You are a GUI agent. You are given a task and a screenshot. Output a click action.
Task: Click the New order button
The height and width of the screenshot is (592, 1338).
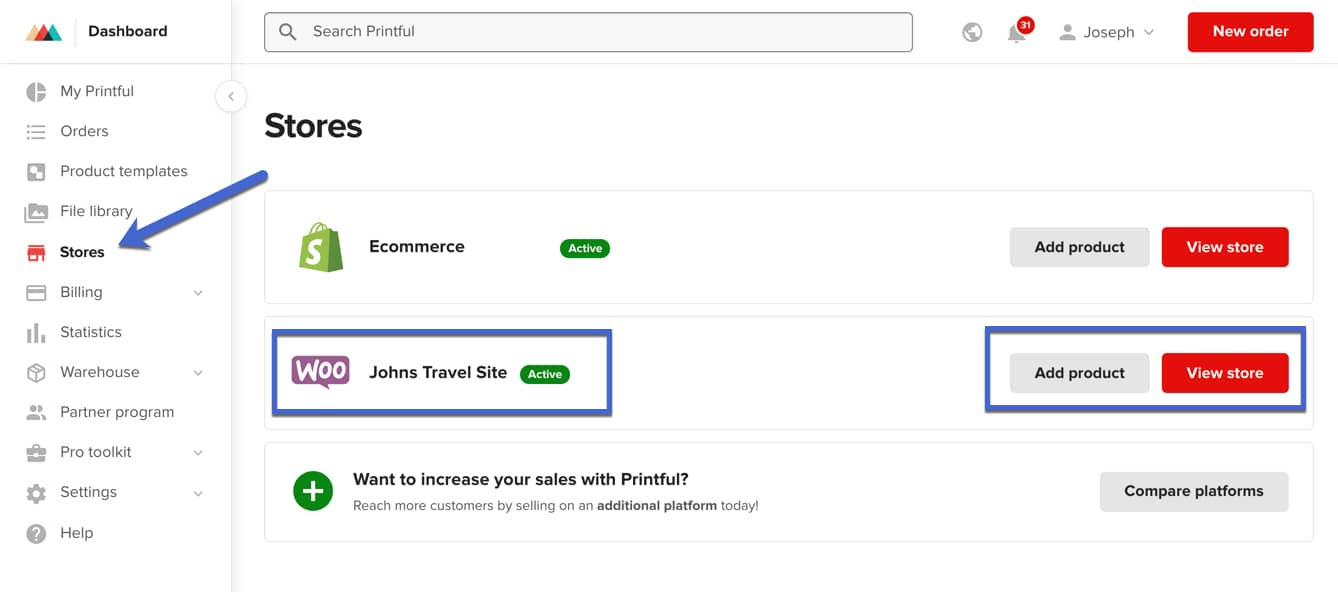coord(1250,32)
